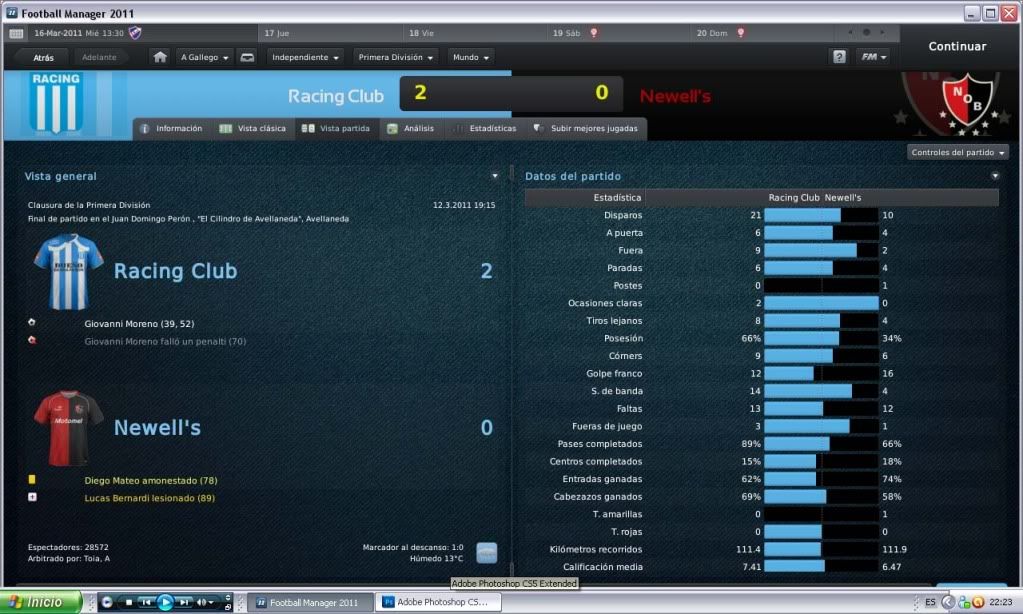The height and width of the screenshot is (614, 1023).
Task: Open the Análisis tab
Action: (411, 129)
